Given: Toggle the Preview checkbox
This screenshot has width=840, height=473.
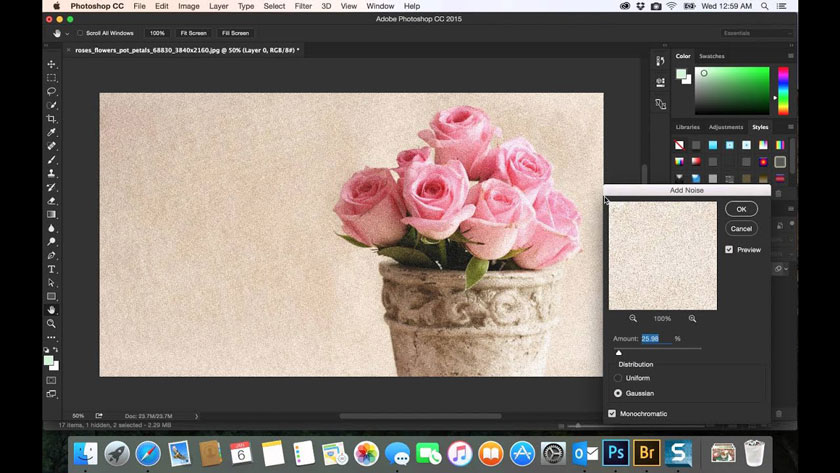Looking at the screenshot, I should [729, 250].
